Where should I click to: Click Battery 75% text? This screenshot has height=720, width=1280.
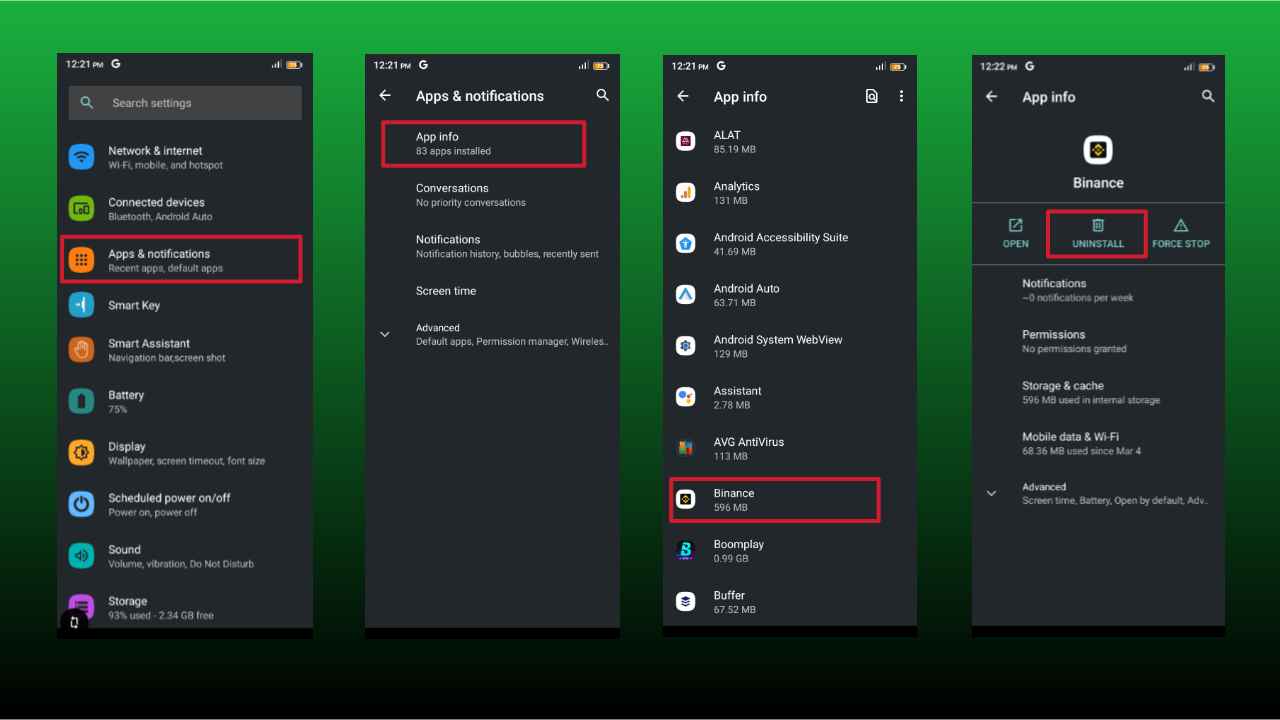point(126,402)
